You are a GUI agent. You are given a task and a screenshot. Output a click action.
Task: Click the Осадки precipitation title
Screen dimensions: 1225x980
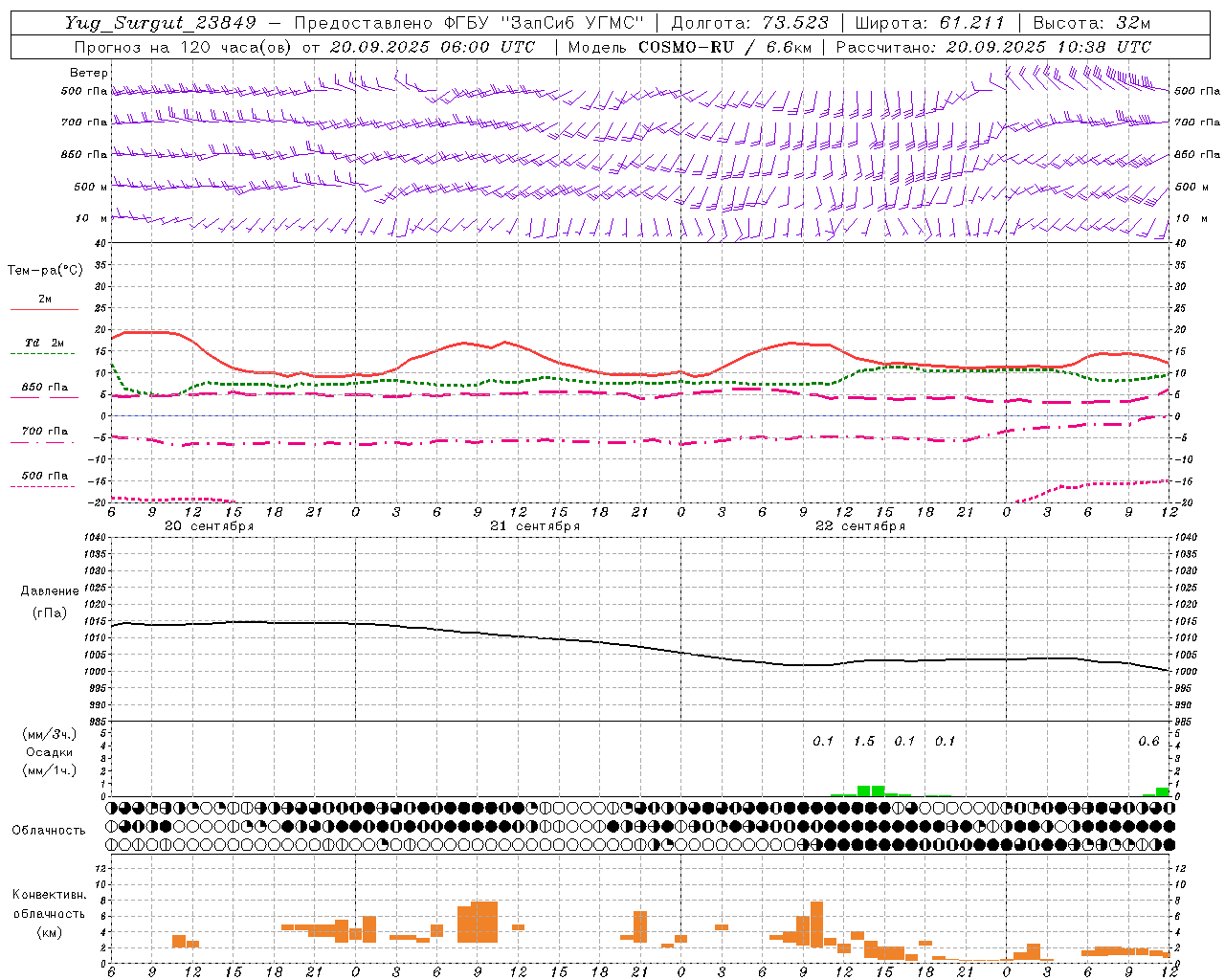[50, 752]
